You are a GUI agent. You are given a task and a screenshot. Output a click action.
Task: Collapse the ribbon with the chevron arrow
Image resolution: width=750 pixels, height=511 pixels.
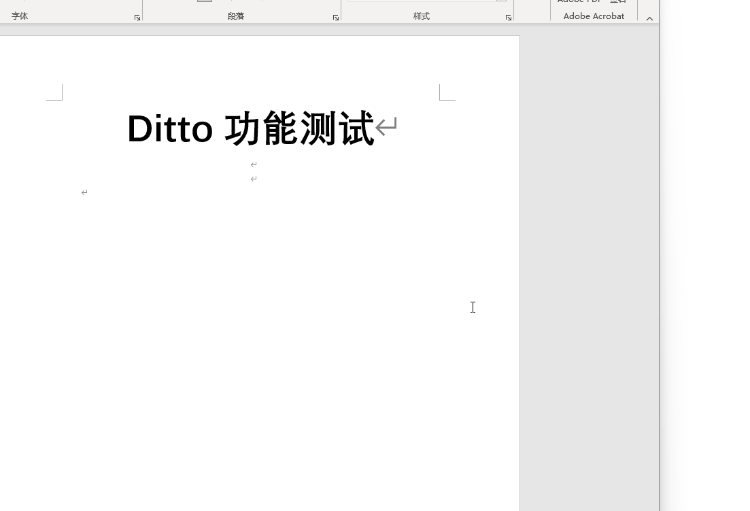tap(650, 19)
